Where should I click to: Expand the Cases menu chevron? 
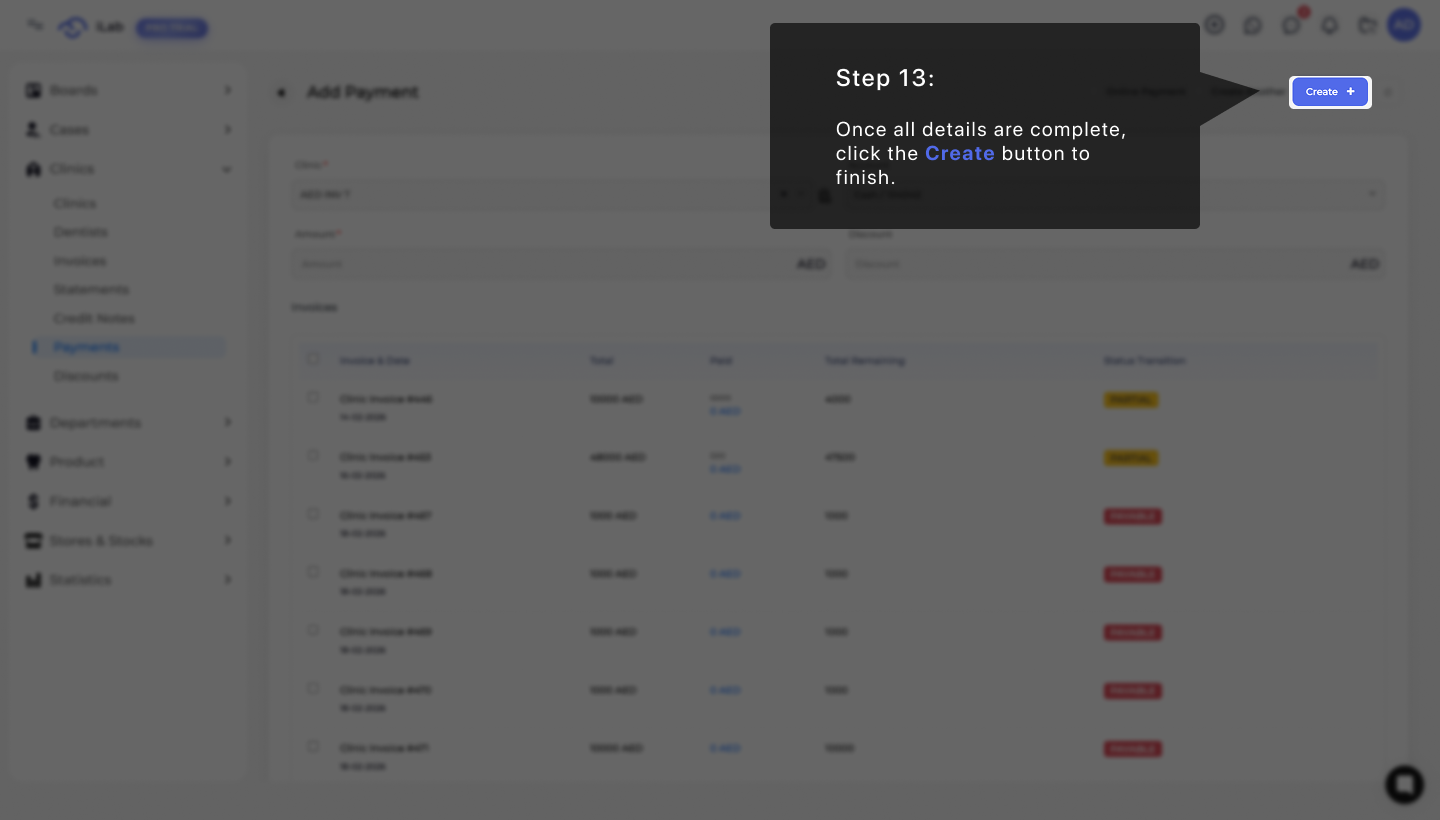(x=227, y=130)
